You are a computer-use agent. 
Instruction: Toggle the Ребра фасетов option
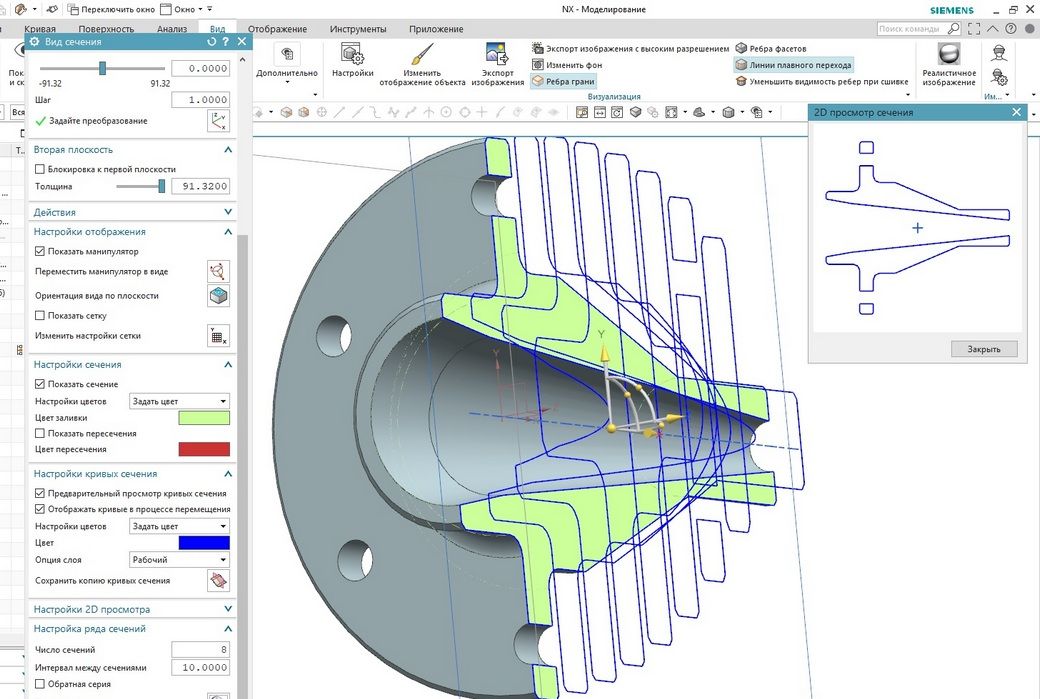(x=770, y=48)
